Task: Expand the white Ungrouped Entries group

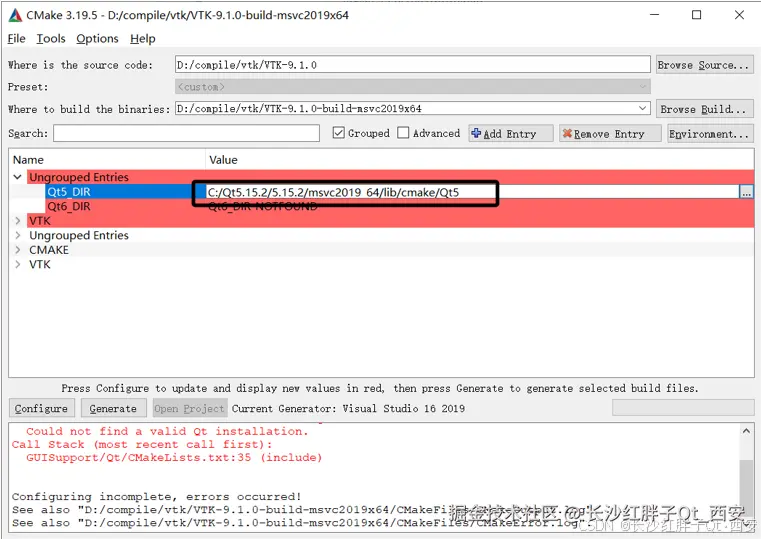Action: (17, 236)
